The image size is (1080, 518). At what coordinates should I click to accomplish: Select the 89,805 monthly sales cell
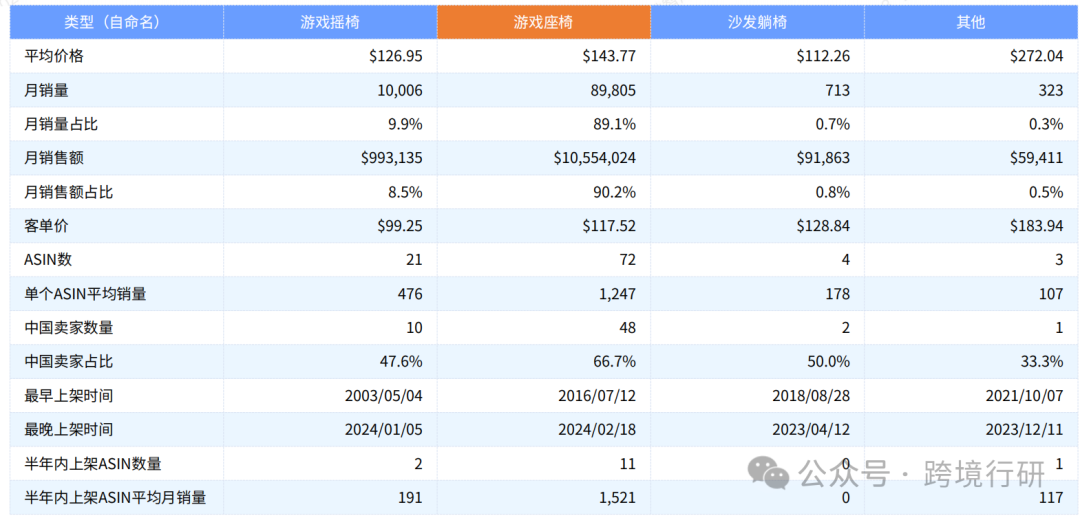pyautogui.click(x=614, y=91)
